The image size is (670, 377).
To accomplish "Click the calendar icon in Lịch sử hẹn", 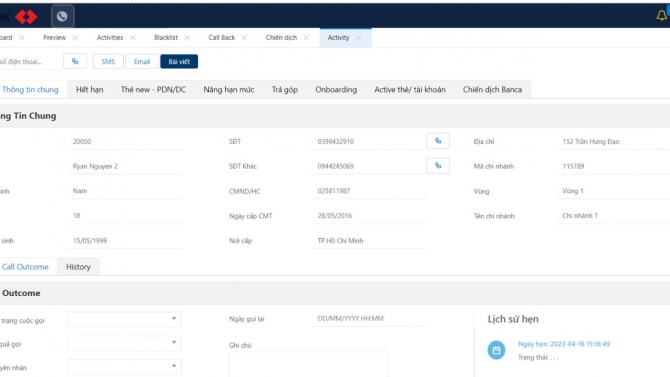I will [x=496, y=350].
